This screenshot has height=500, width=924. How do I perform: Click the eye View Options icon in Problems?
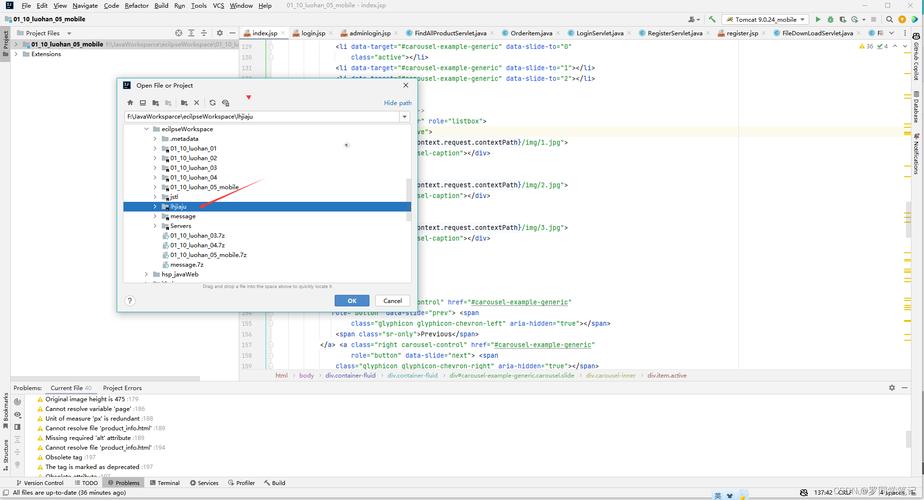click(x=18, y=415)
